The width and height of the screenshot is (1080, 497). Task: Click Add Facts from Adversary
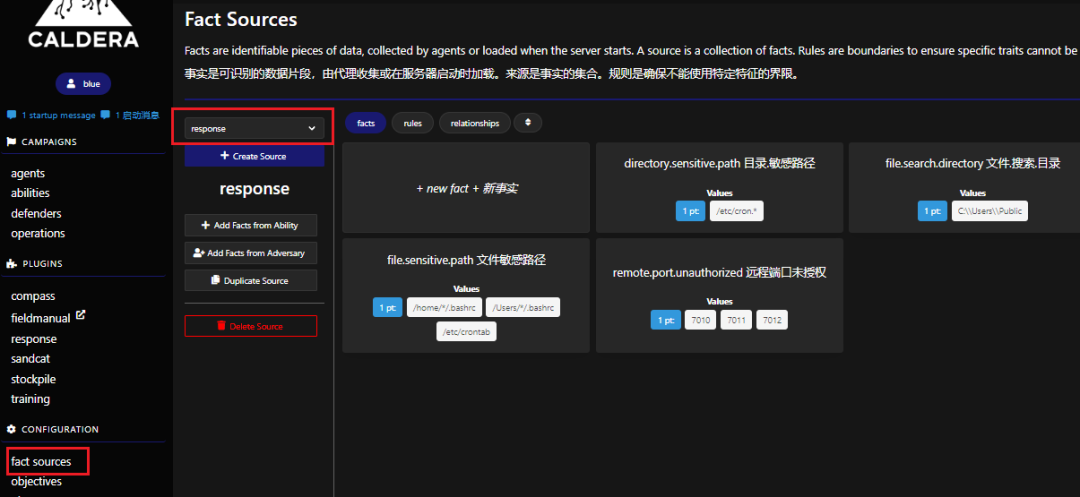[x=251, y=253]
